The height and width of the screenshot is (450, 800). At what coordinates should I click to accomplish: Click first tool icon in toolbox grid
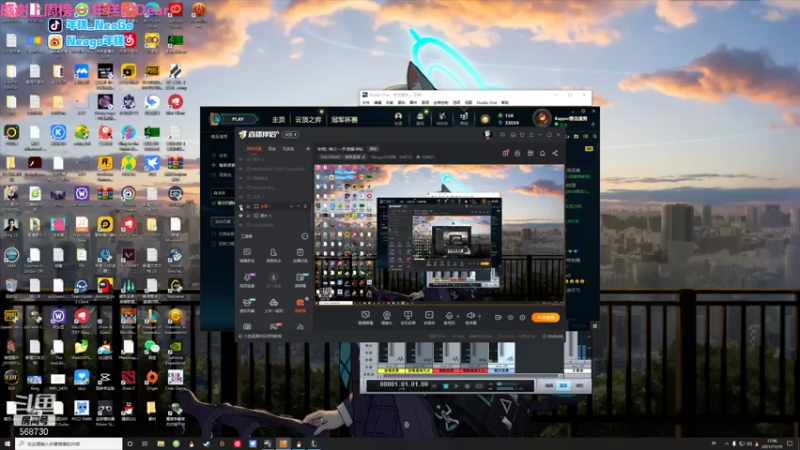coord(247,254)
